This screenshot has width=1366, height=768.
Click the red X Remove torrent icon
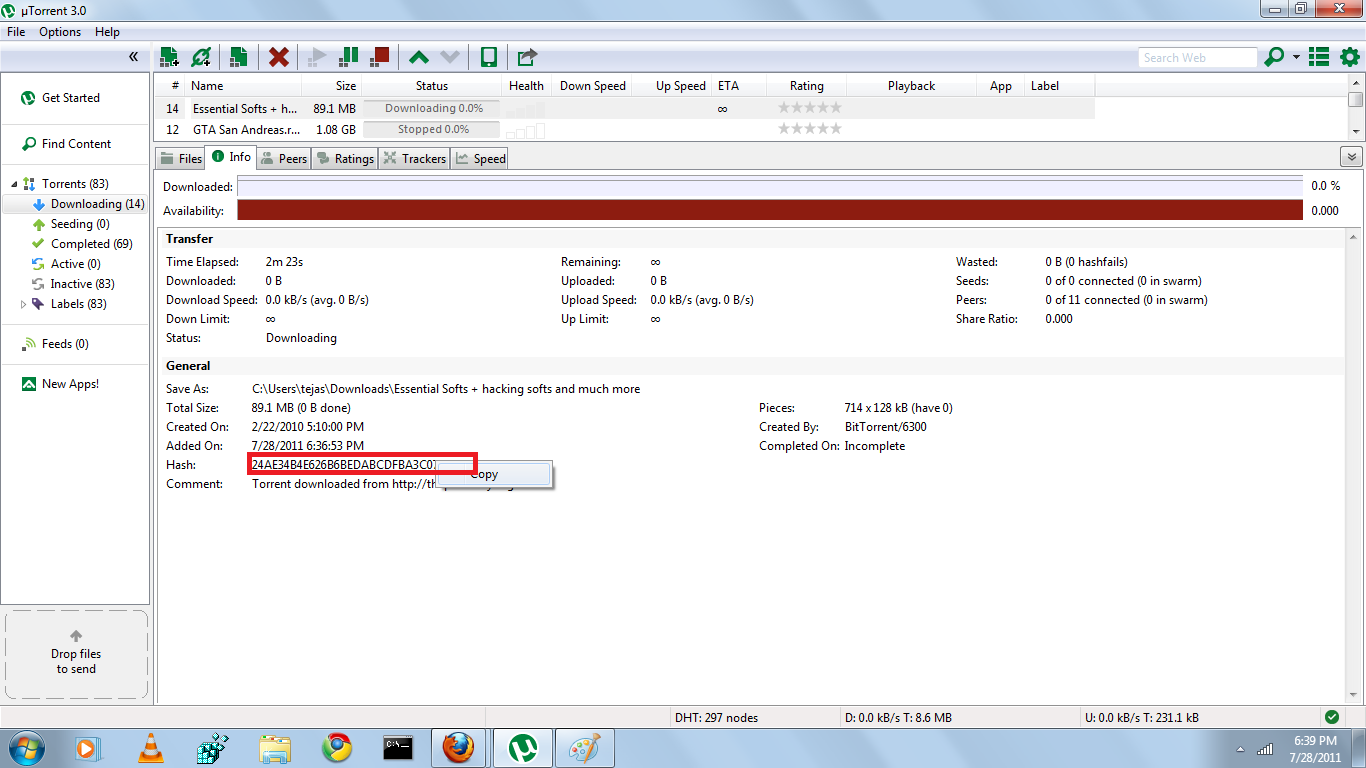[279, 57]
